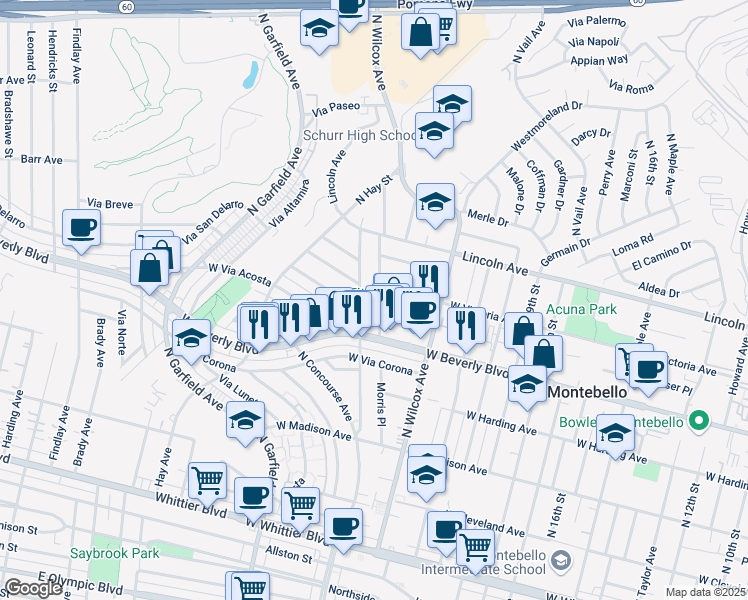
Task: Click the Bowlero Montebello label text
Action: click(621, 422)
